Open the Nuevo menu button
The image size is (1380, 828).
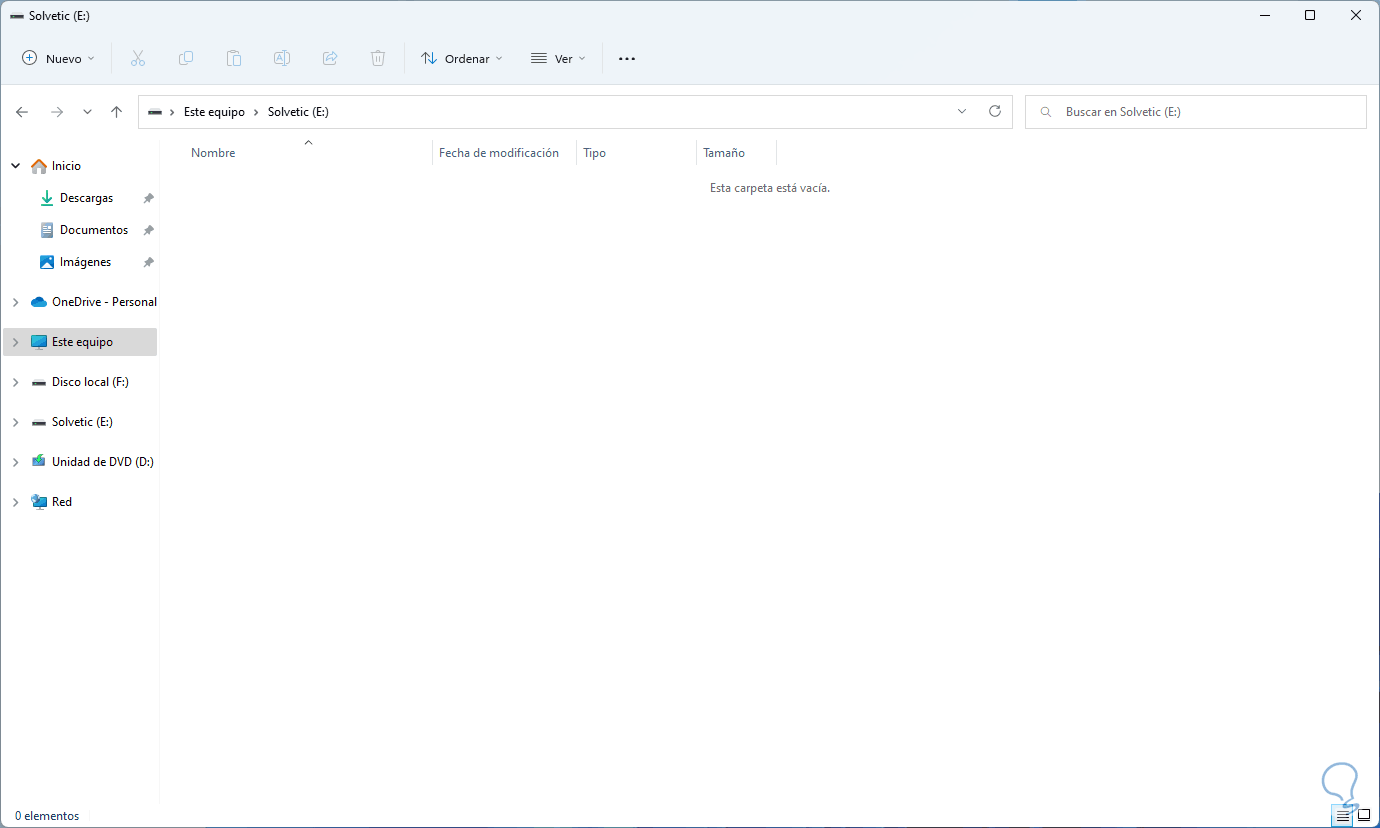[x=59, y=59]
